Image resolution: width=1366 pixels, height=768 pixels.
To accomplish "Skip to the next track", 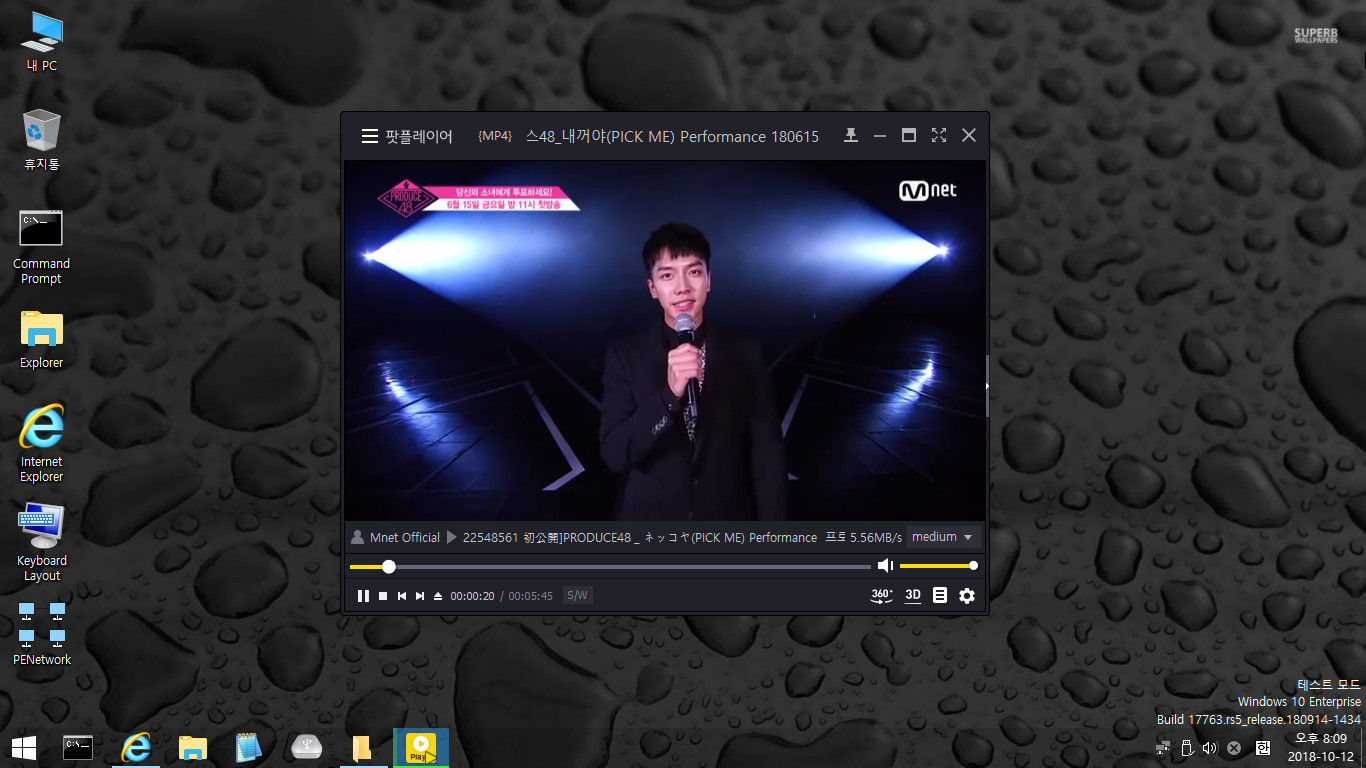I will [x=420, y=596].
